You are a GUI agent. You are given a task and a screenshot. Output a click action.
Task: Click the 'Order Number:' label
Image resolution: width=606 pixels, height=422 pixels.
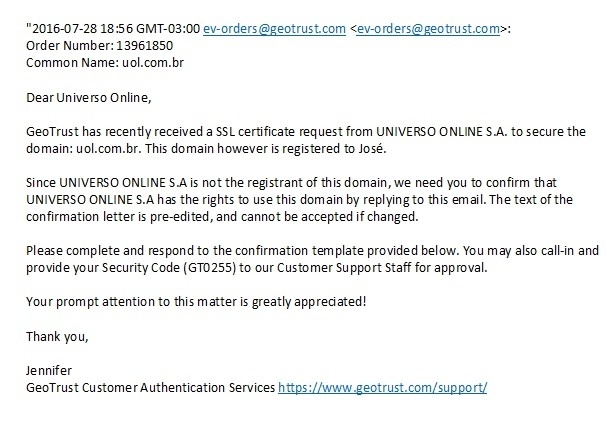[70, 46]
